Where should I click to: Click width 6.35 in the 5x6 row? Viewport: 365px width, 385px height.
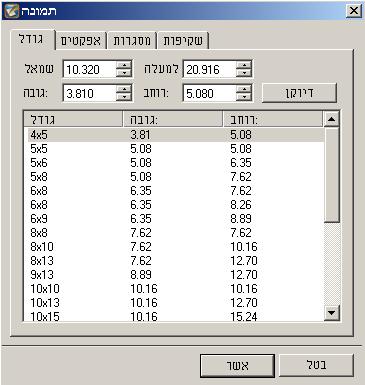(241, 163)
